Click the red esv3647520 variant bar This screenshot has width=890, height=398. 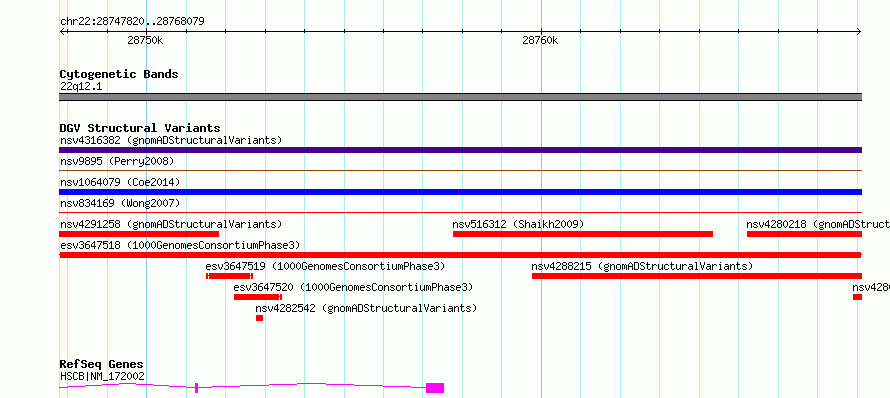tap(258, 297)
